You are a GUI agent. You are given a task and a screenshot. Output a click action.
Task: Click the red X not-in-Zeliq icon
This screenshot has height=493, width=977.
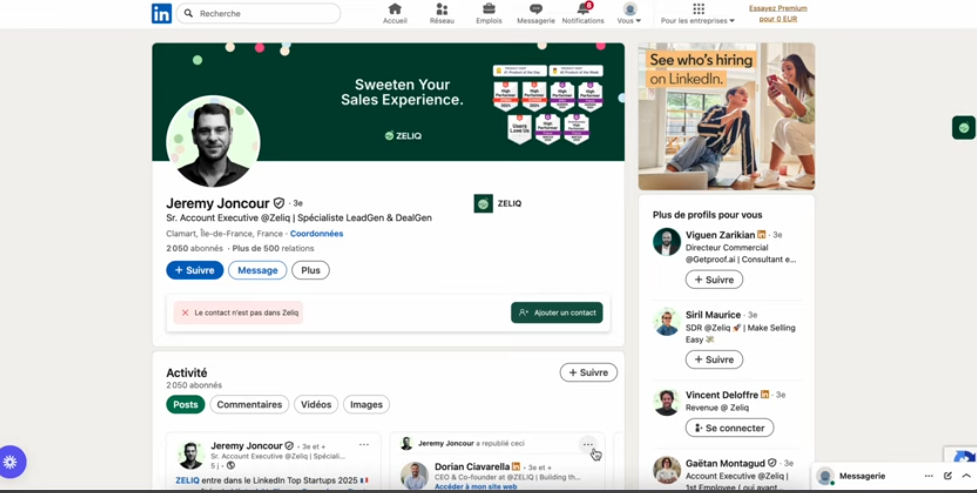pos(185,313)
